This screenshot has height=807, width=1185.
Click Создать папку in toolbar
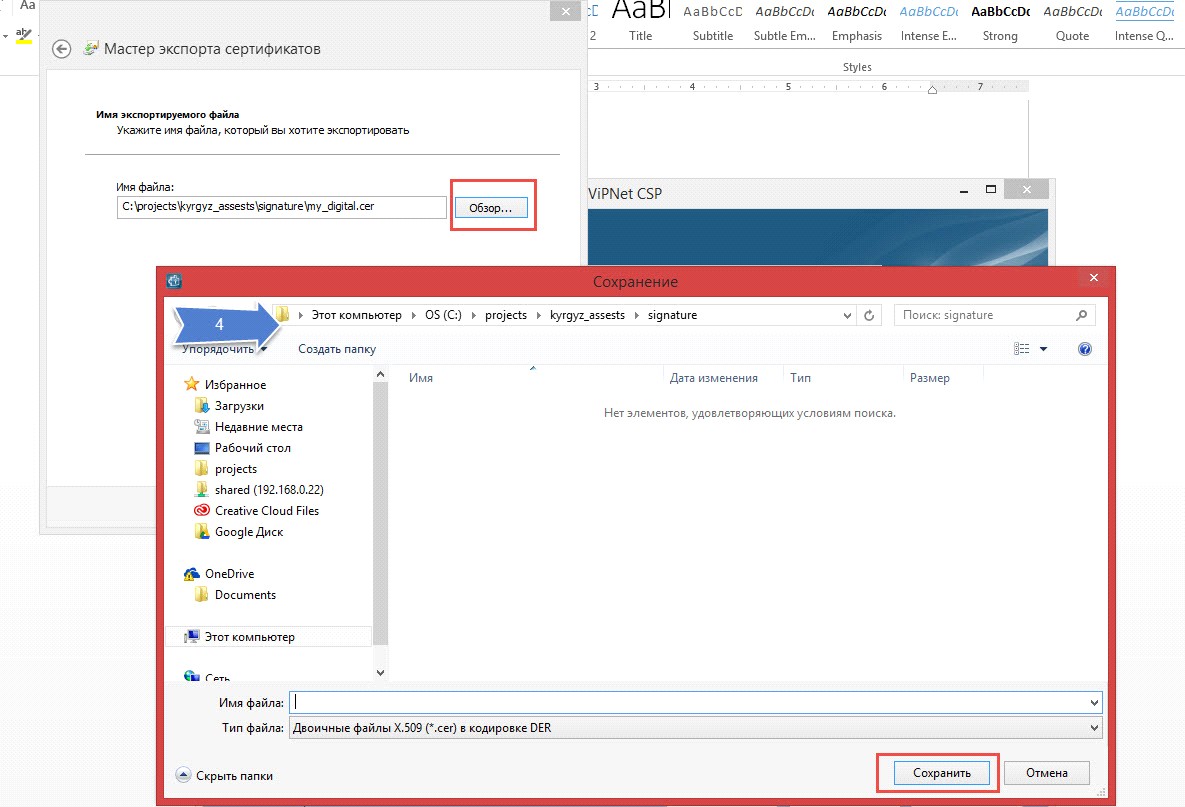point(336,349)
